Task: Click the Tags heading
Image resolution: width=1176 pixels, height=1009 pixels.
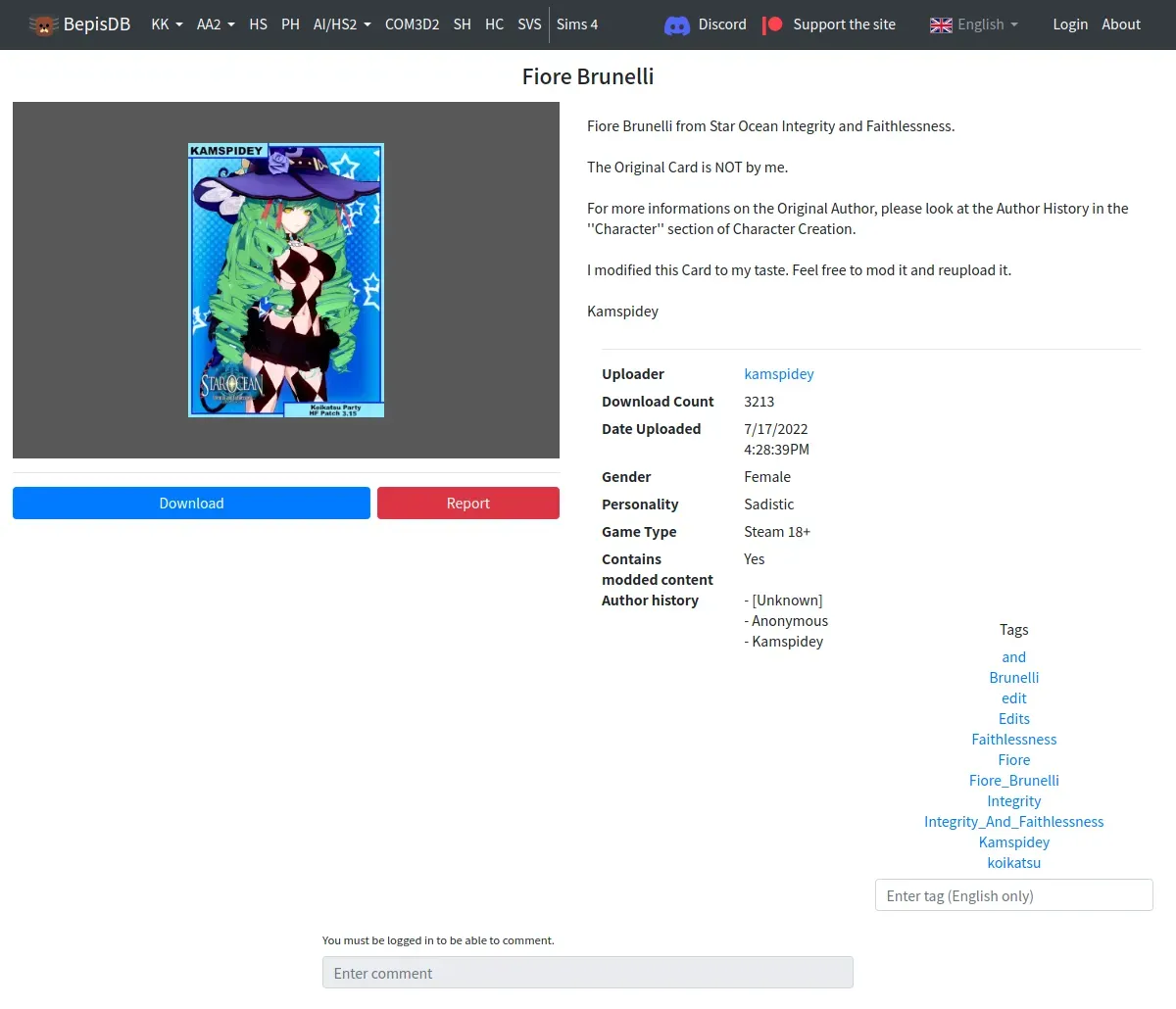Action: (x=1014, y=630)
